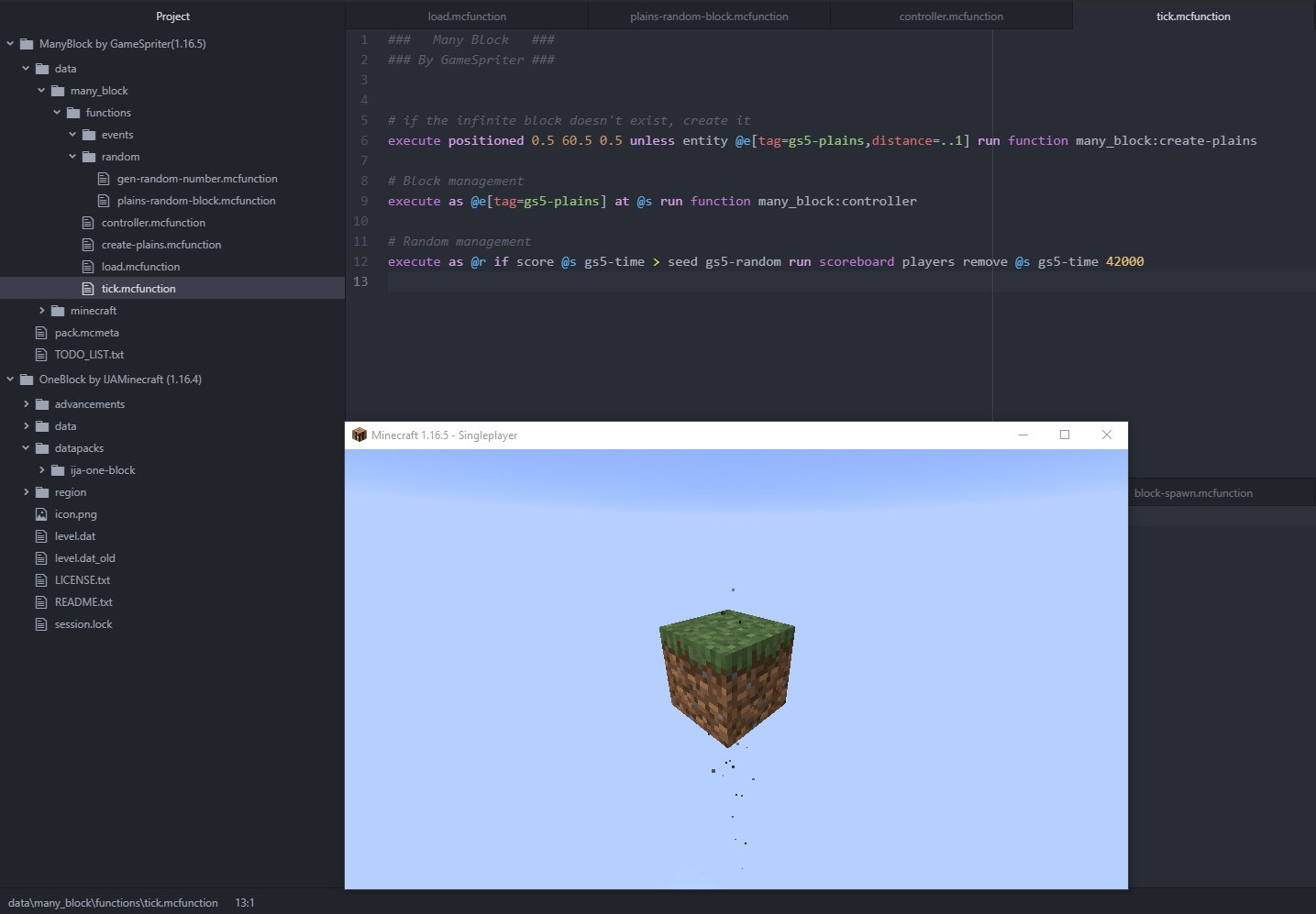The image size is (1316, 914).
Task: Click the Project panel header
Action: (172, 16)
